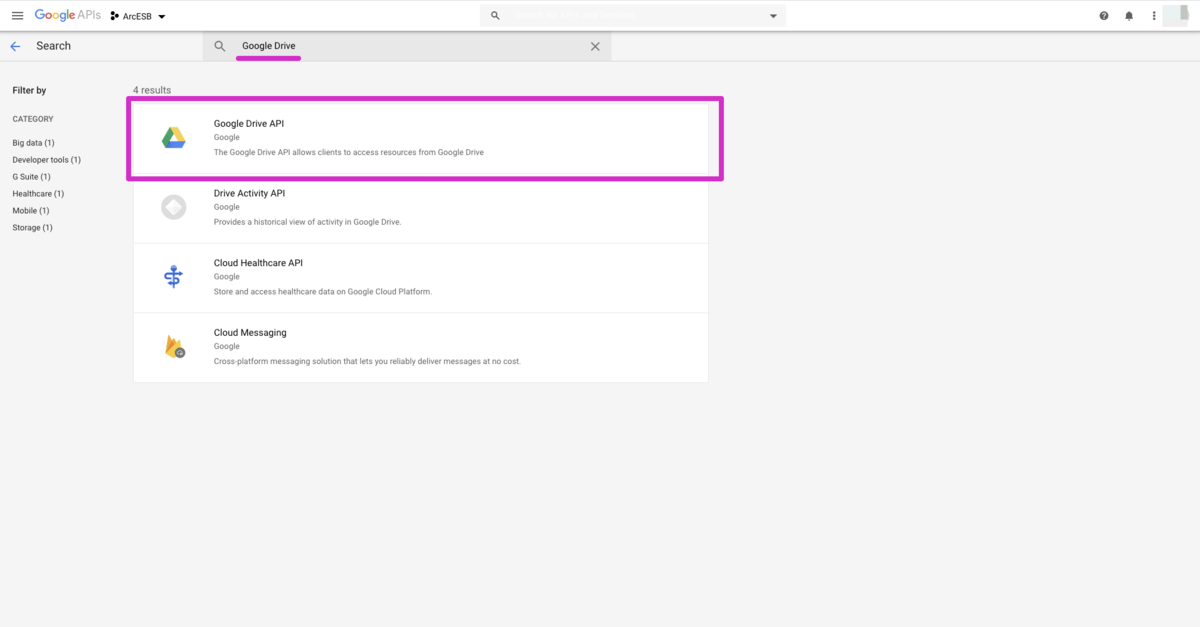Click the '4 results' count text
The image size is (1200, 627).
click(x=152, y=90)
